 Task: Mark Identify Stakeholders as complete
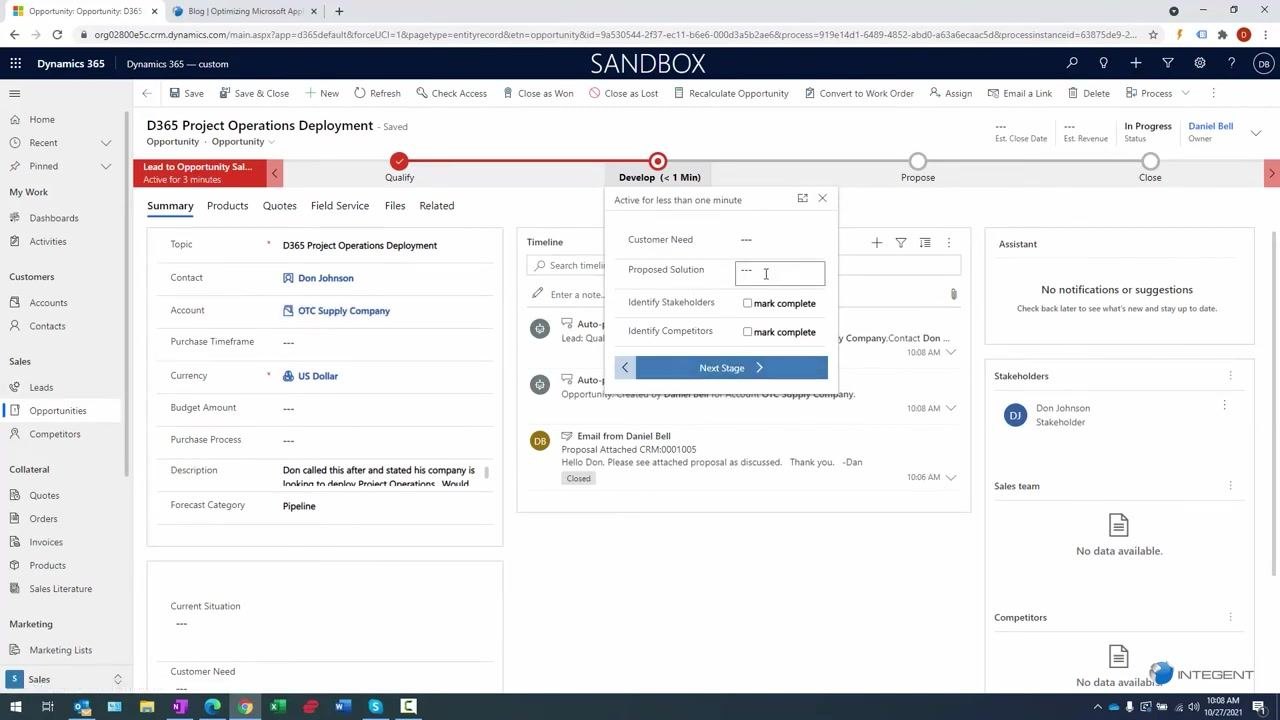click(747, 303)
